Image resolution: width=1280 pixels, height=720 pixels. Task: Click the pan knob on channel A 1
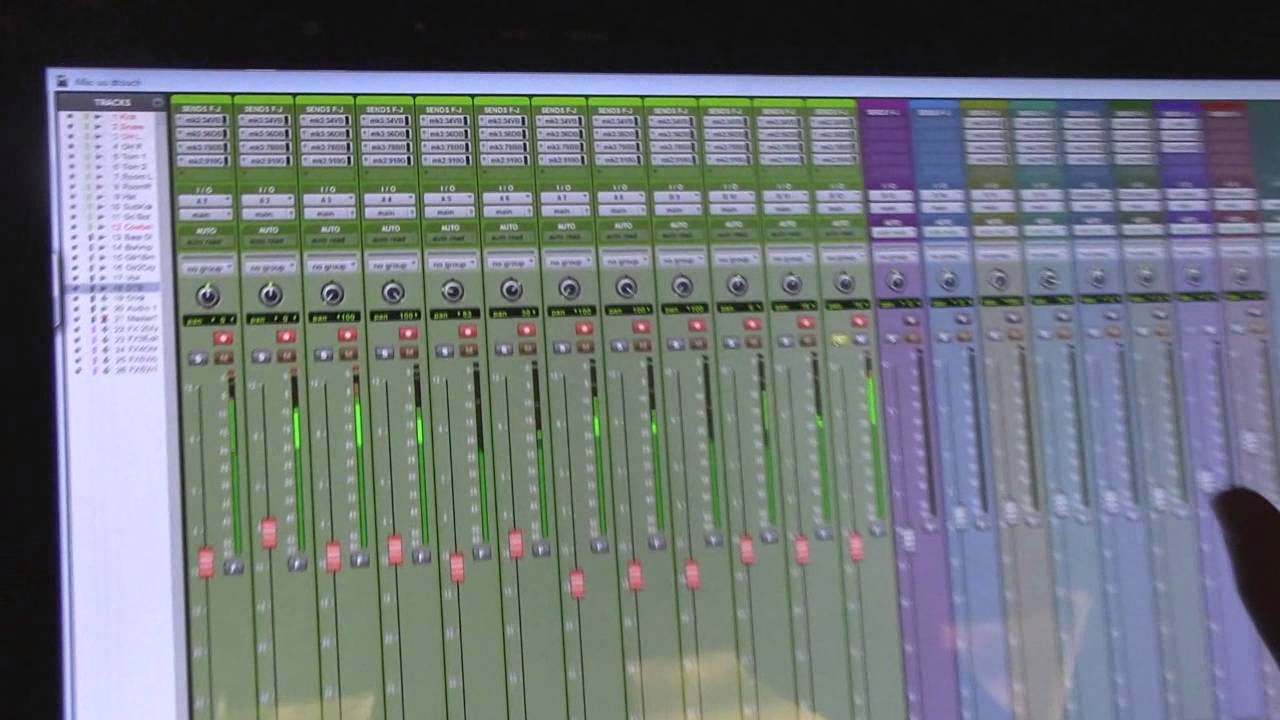tap(207, 294)
